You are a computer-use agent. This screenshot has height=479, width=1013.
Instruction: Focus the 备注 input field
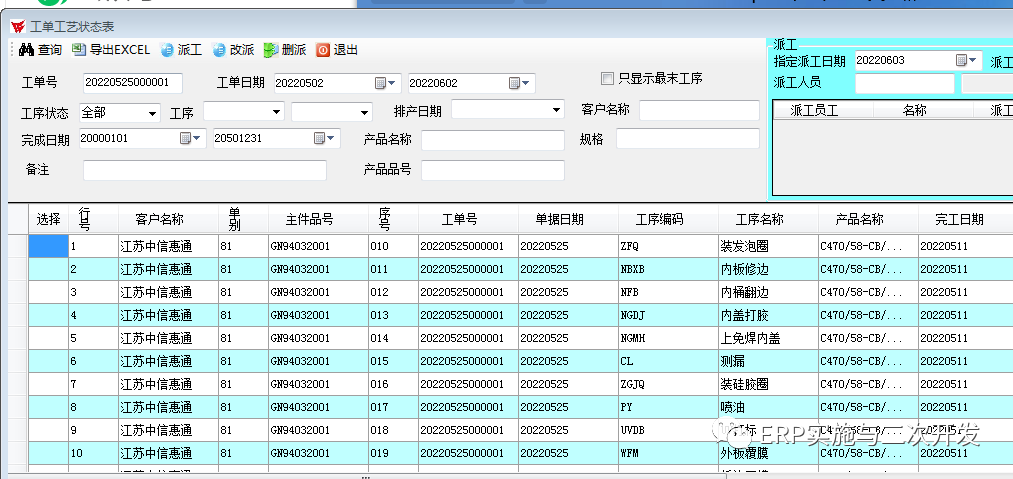pyautogui.click(x=205, y=170)
